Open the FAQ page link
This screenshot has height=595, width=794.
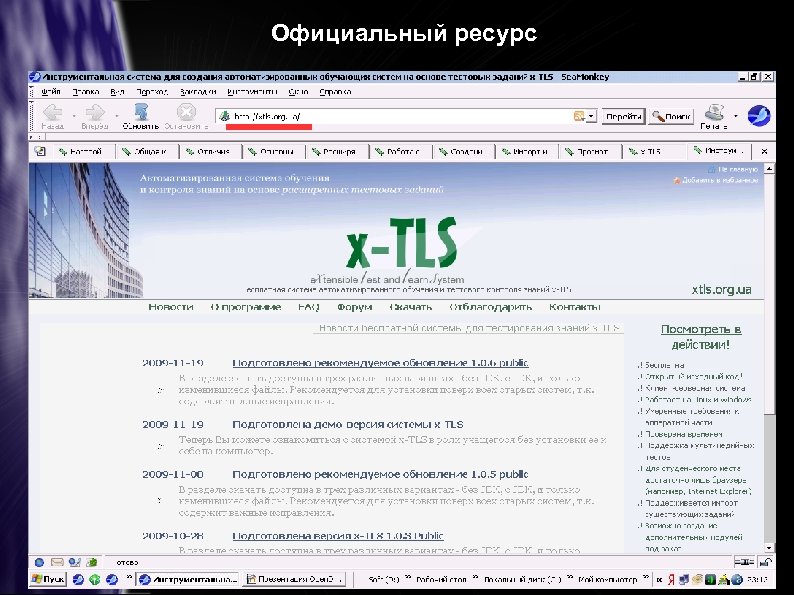308,307
